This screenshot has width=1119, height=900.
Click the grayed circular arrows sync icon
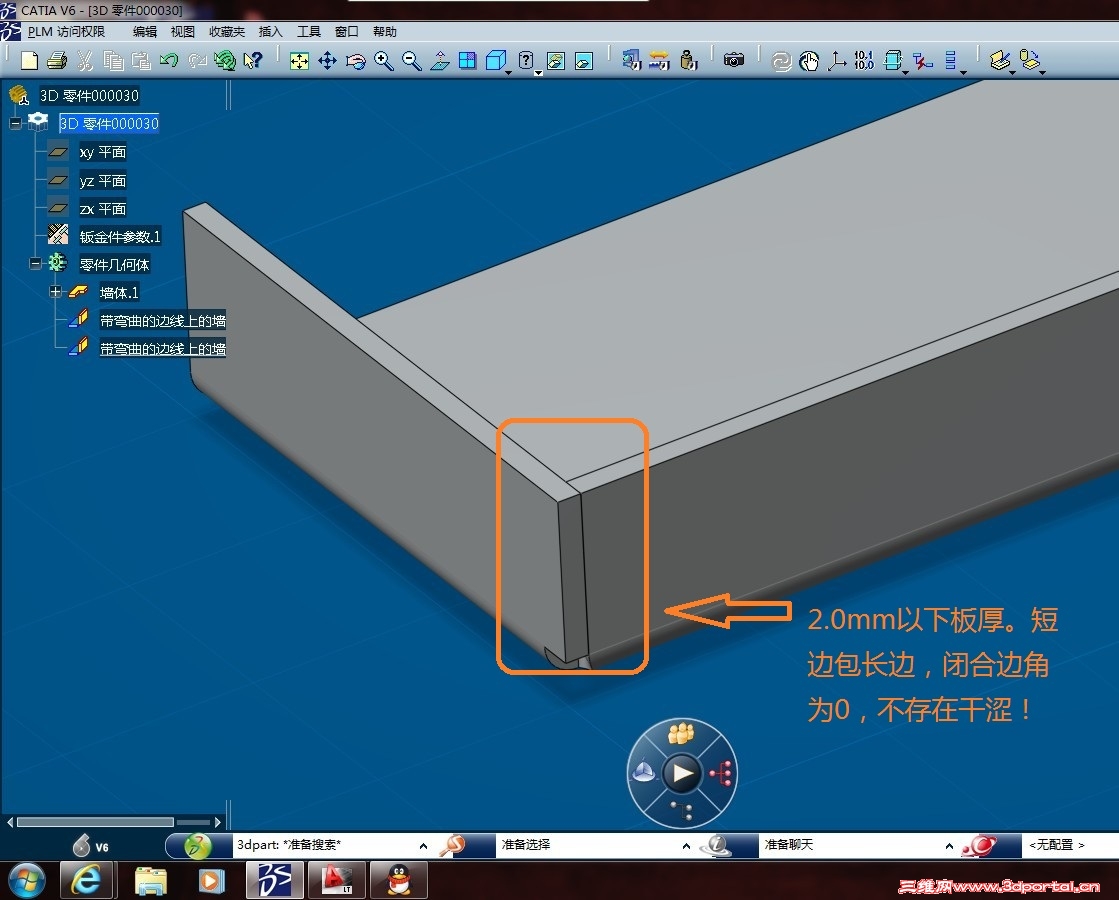pos(781,61)
